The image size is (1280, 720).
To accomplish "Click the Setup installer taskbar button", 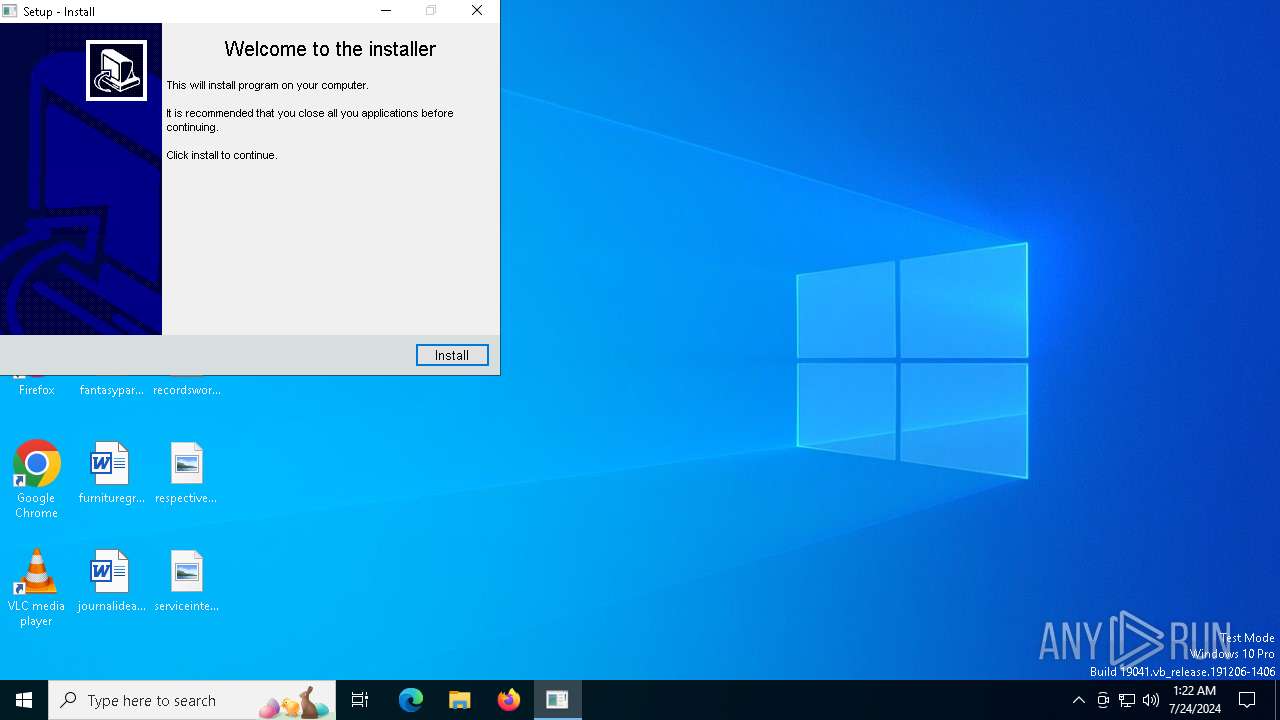I will pyautogui.click(x=557, y=700).
